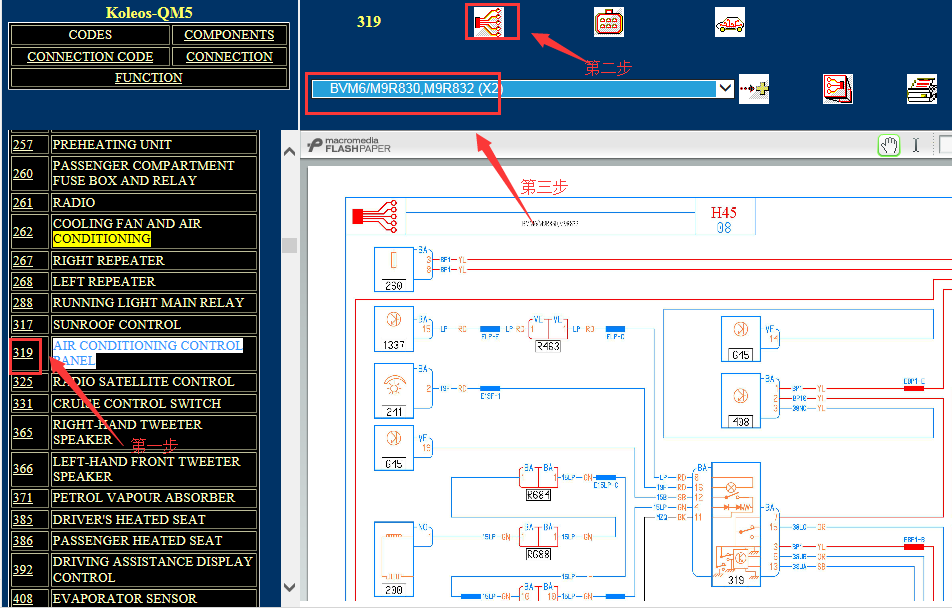Viewport: 952px width, 608px height.
Task: Select RADIO component name
Action: pos(74,202)
